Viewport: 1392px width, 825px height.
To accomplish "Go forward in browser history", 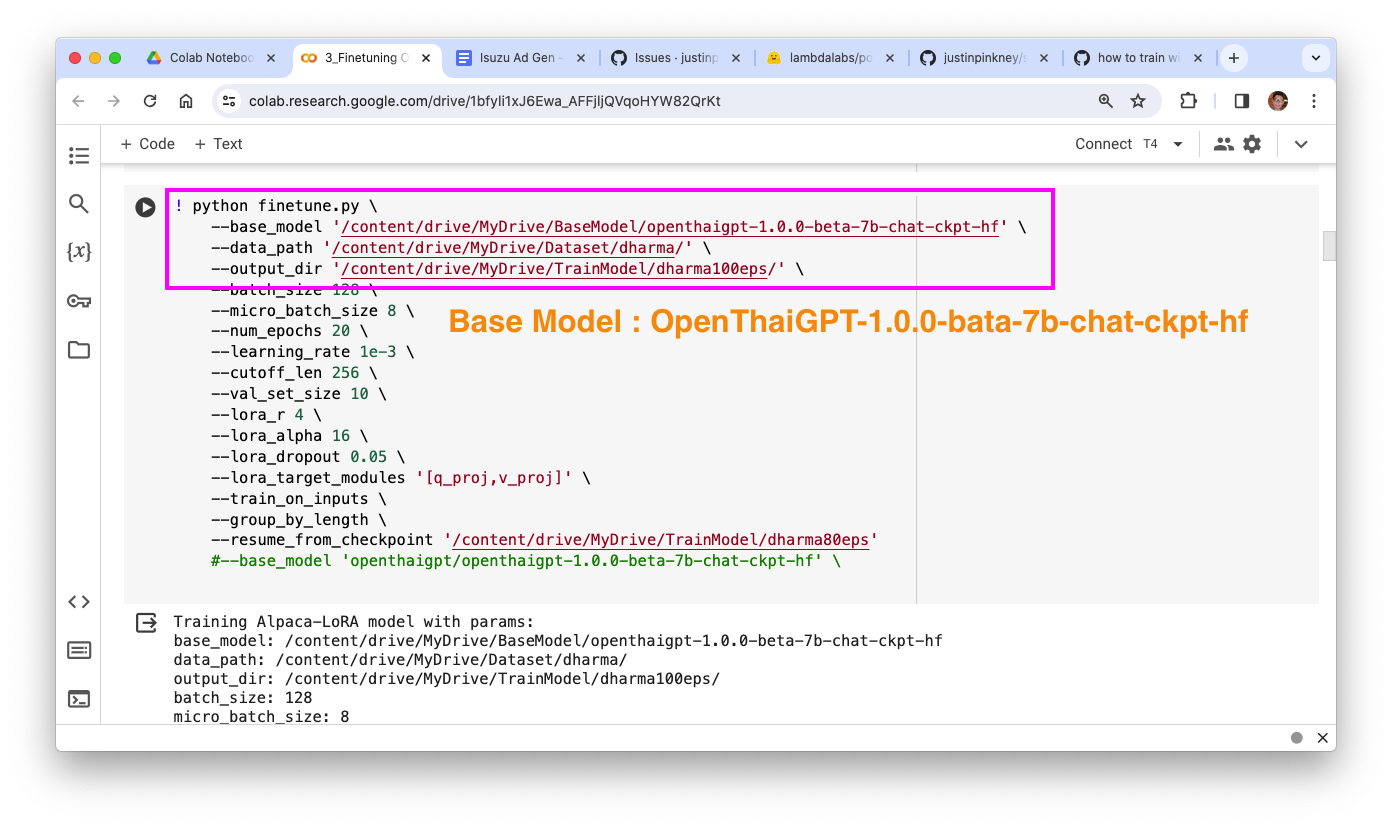I will (x=114, y=101).
